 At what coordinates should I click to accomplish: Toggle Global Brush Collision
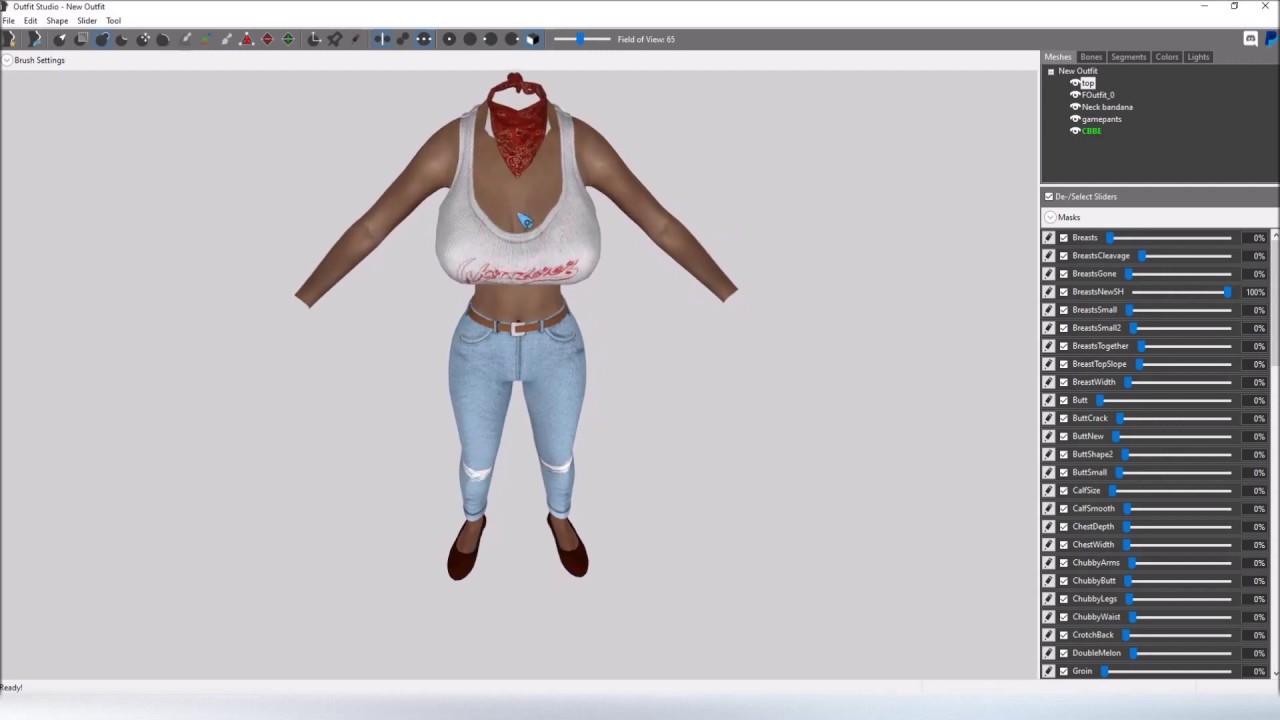pyautogui.click(x=424, y=39)
